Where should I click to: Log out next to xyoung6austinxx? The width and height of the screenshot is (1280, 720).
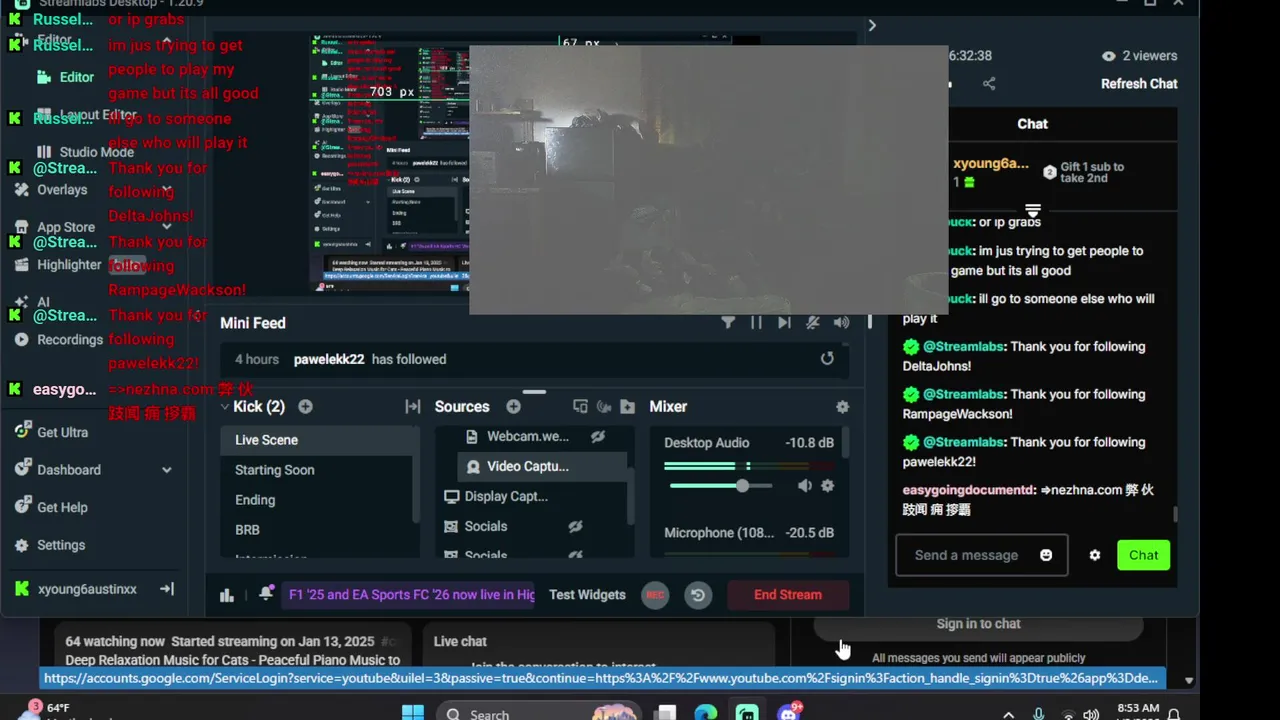click(167, 589)
